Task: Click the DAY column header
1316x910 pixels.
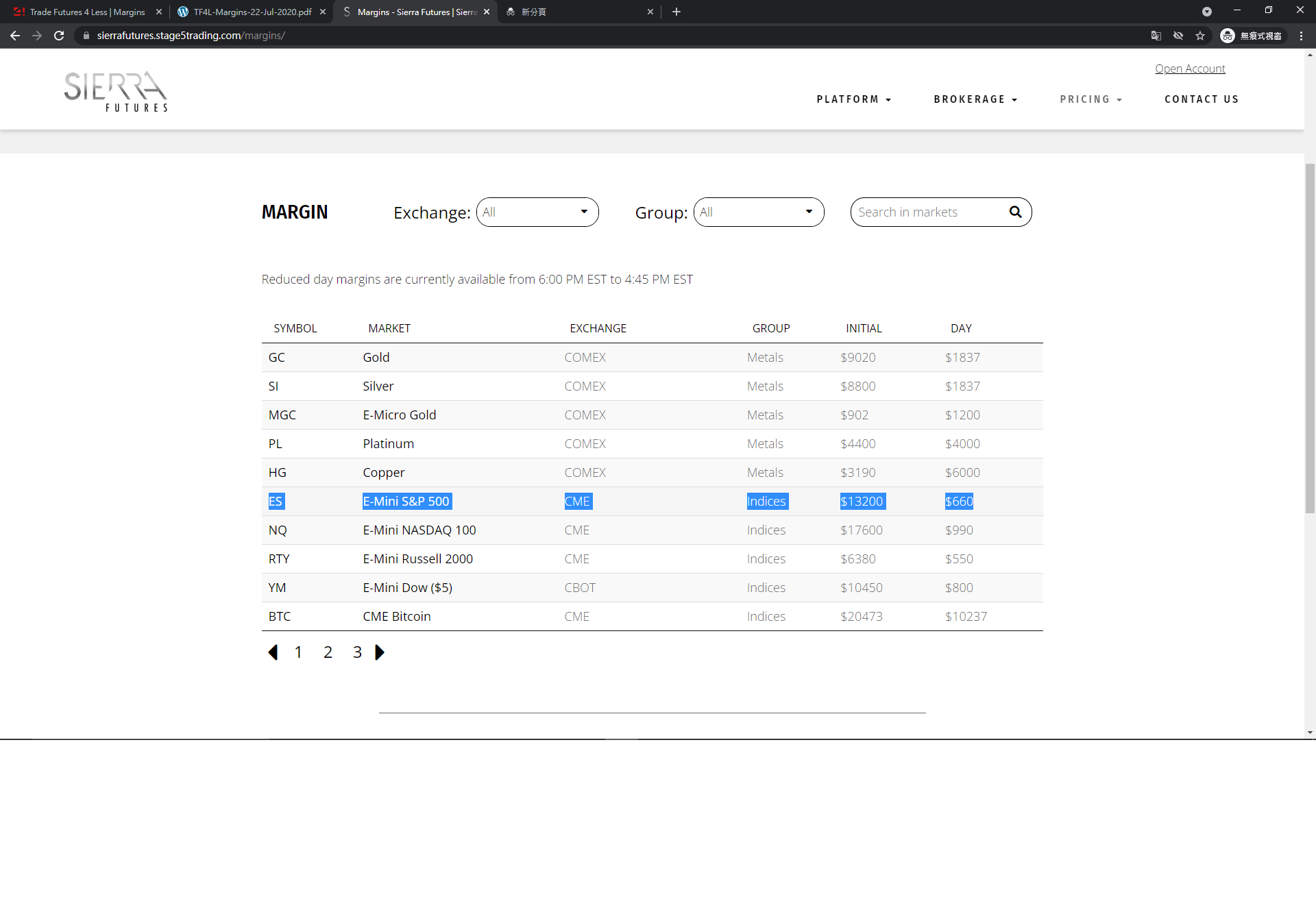Action: click(x=961, y=328)
